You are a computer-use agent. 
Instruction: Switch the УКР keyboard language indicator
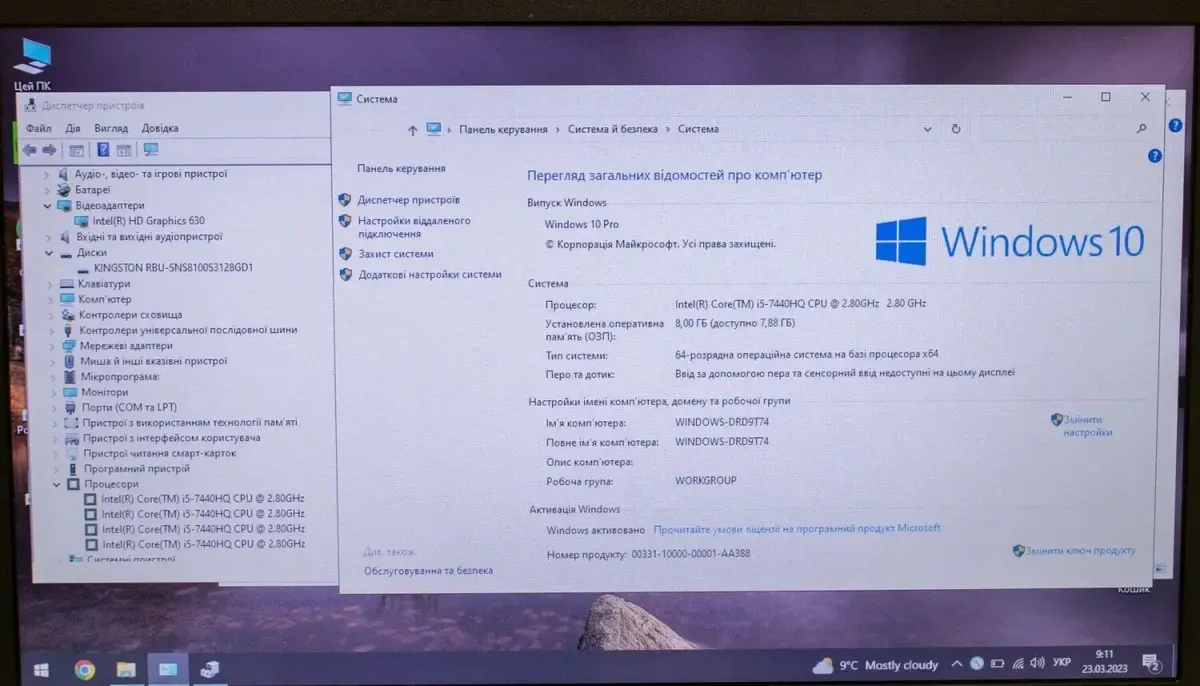(1063, 663)
